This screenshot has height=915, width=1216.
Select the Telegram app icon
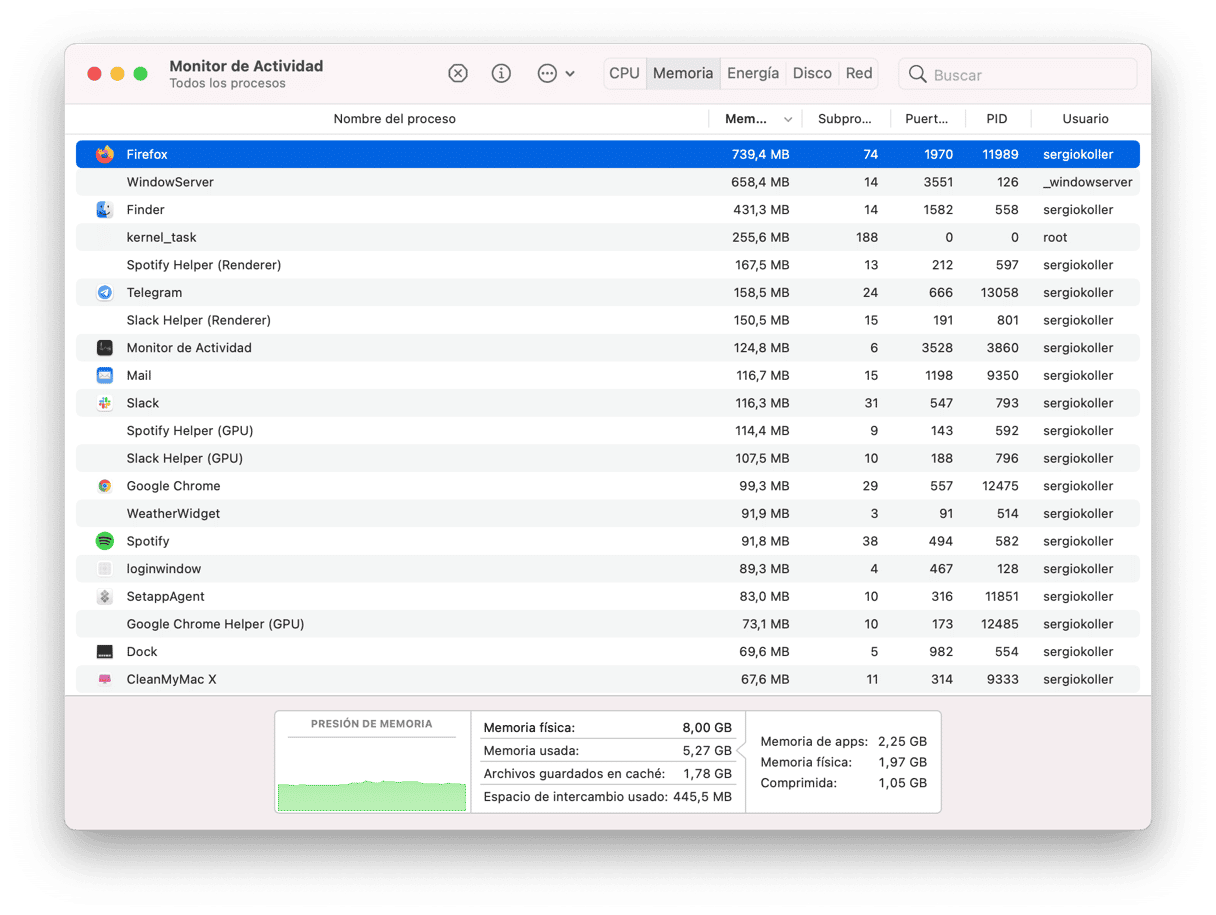click(105, 293)
